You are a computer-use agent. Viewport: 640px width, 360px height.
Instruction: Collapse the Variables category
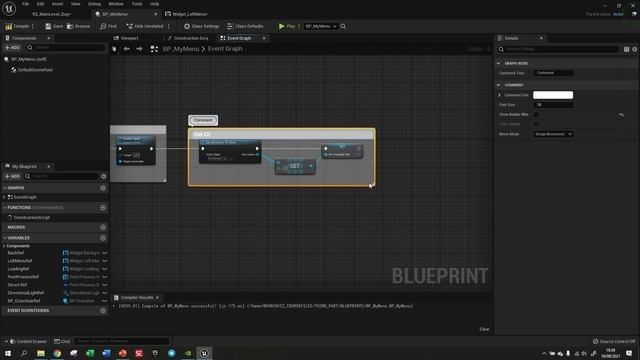(4, 238)
